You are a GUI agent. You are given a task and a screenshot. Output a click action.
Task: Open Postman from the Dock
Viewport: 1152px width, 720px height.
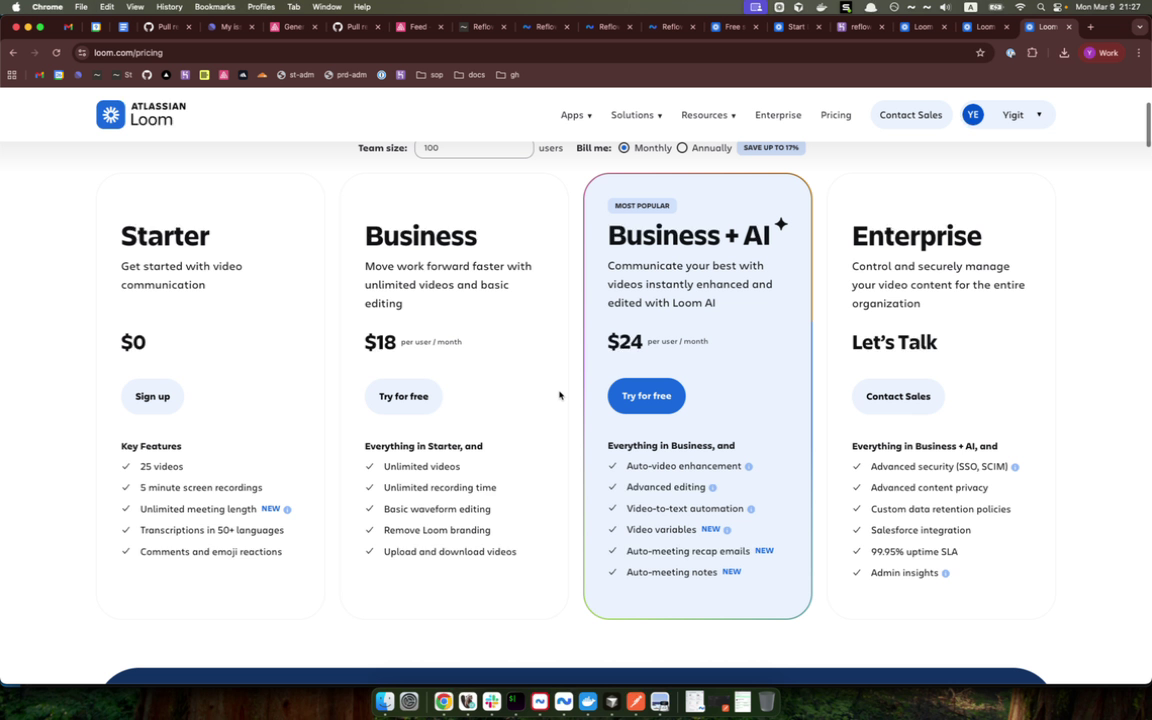point(636,702)
